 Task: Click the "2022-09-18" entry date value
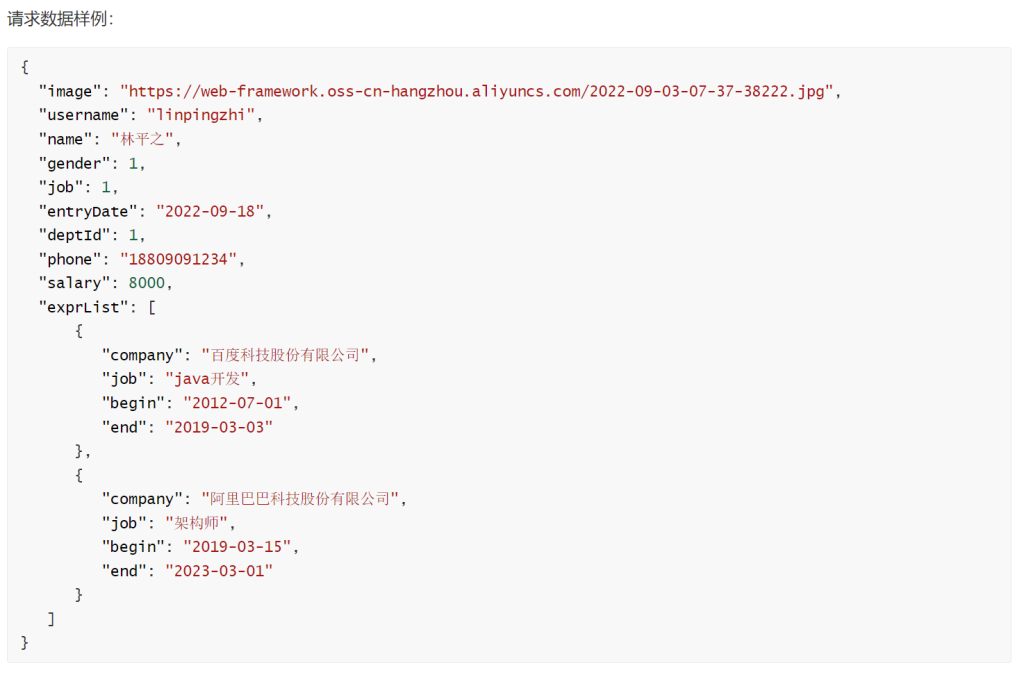coord(213,211)
